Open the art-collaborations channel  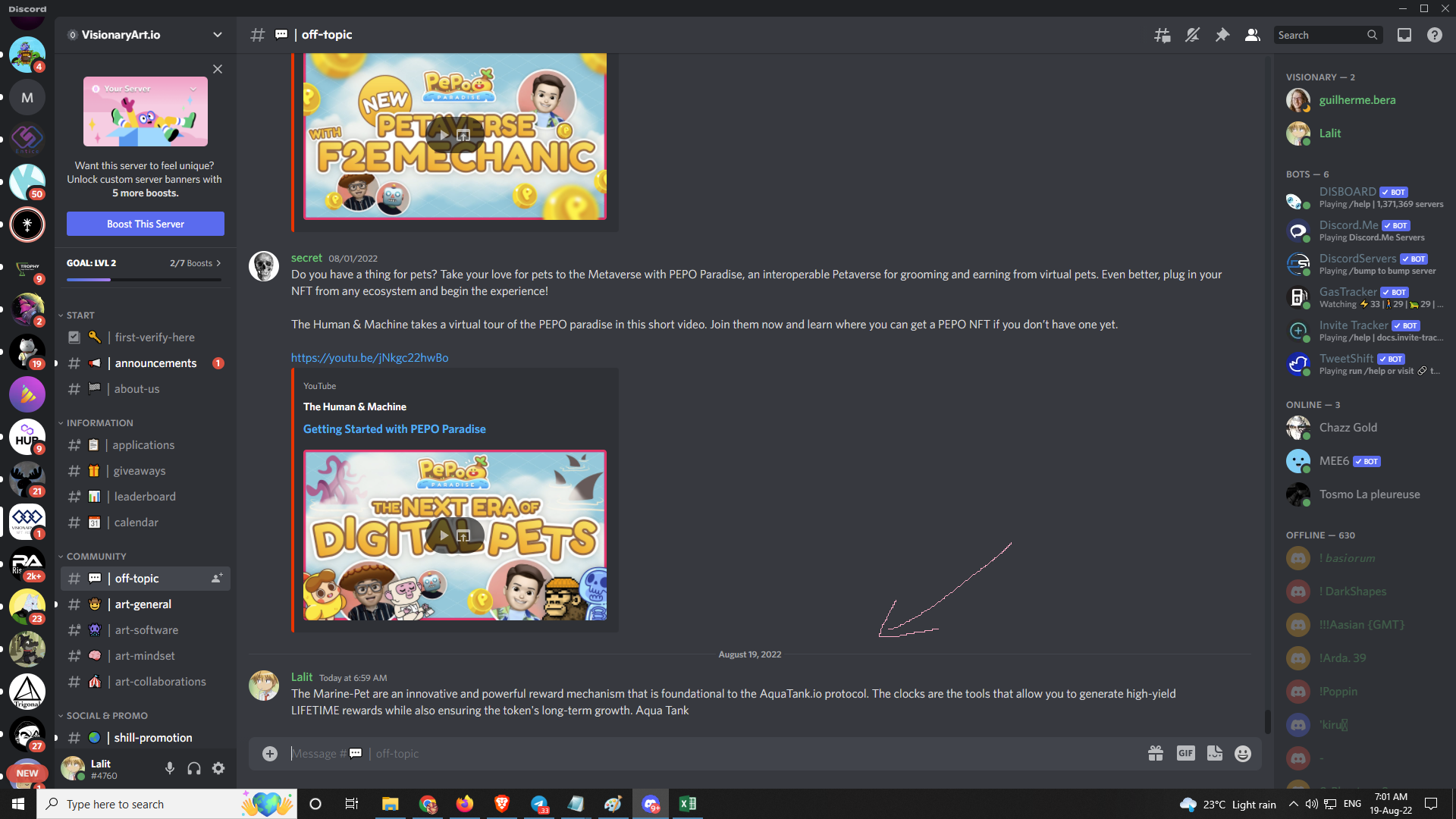coord(146,682)
